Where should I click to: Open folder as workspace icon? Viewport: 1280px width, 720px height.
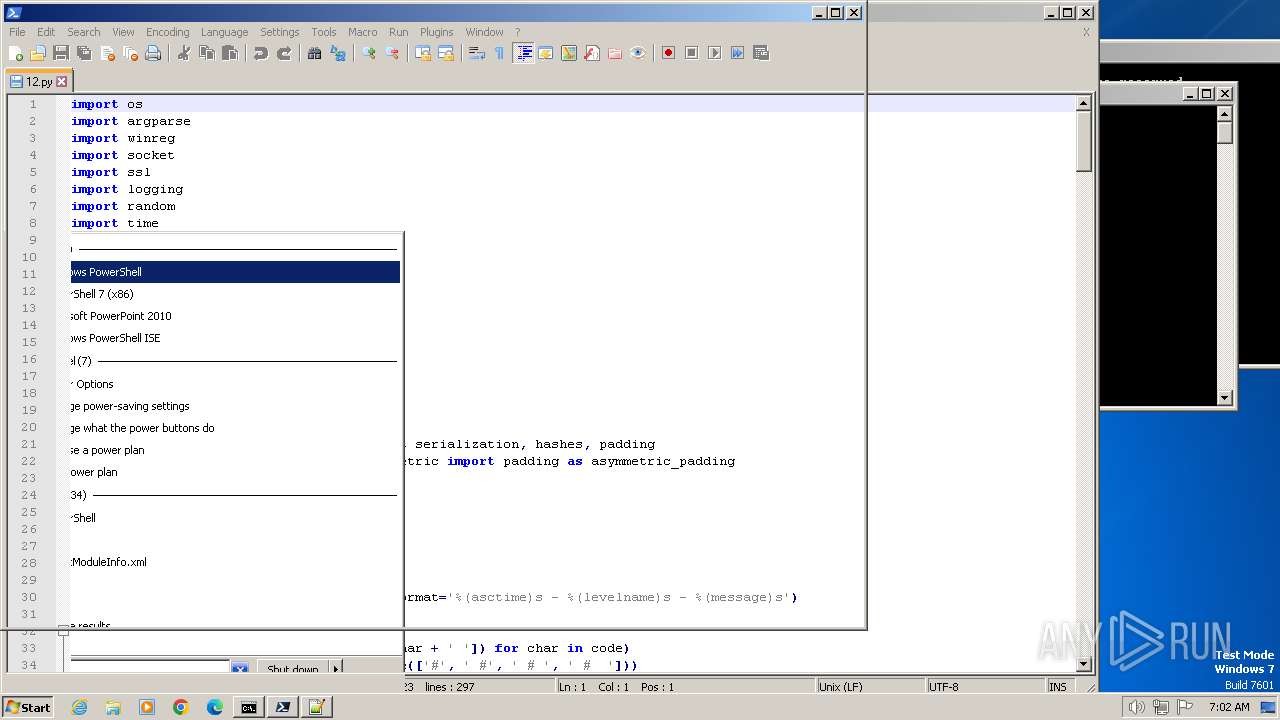[615, 53]
